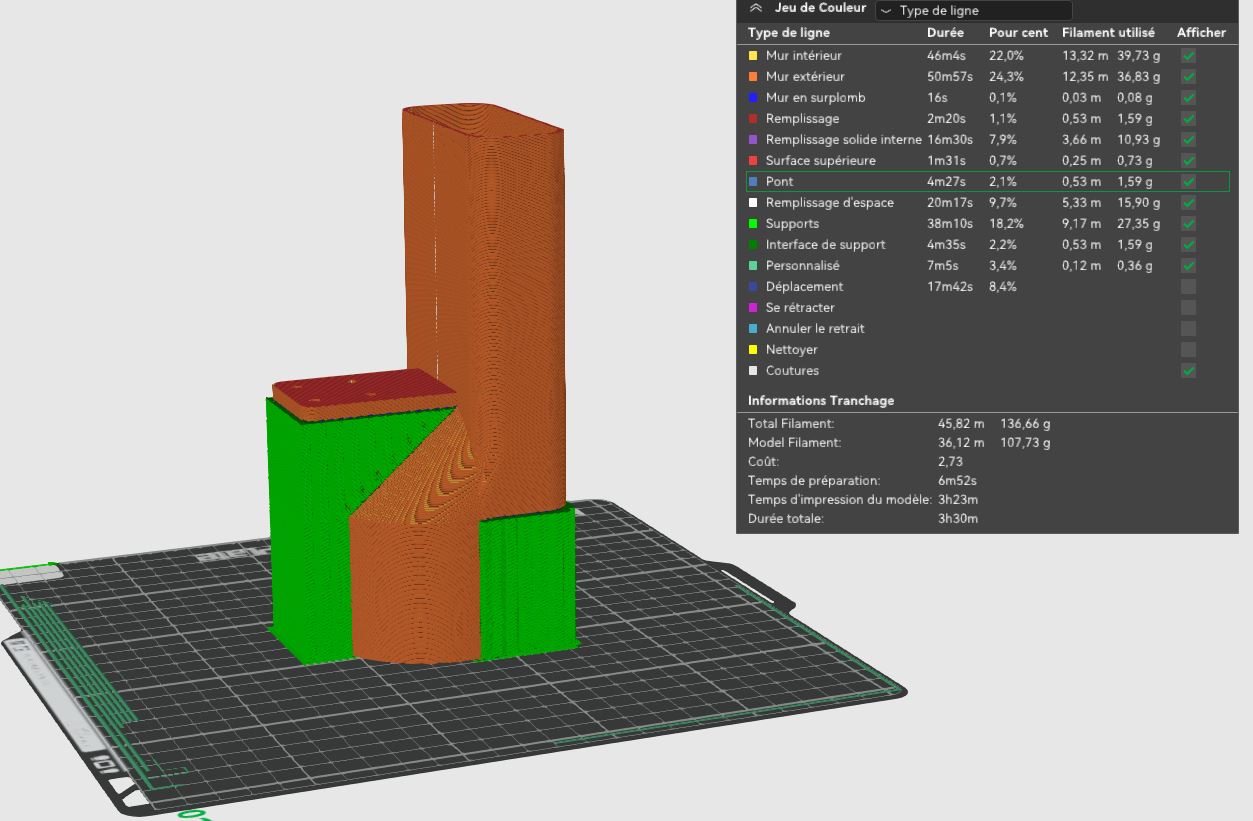Select the Mur intérieur row label
This screenshot has width=1253, height=821.
point(804,56)
